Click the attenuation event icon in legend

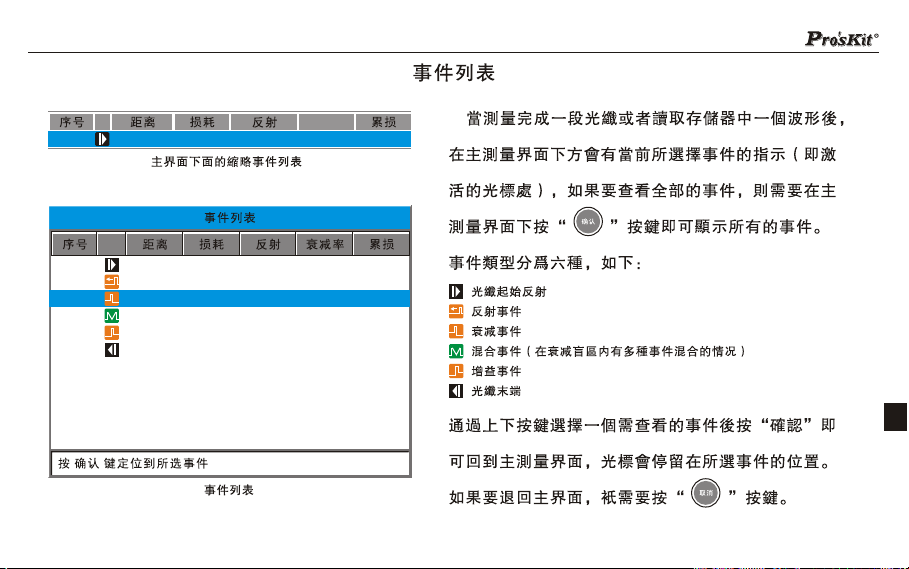coord(456,331)
